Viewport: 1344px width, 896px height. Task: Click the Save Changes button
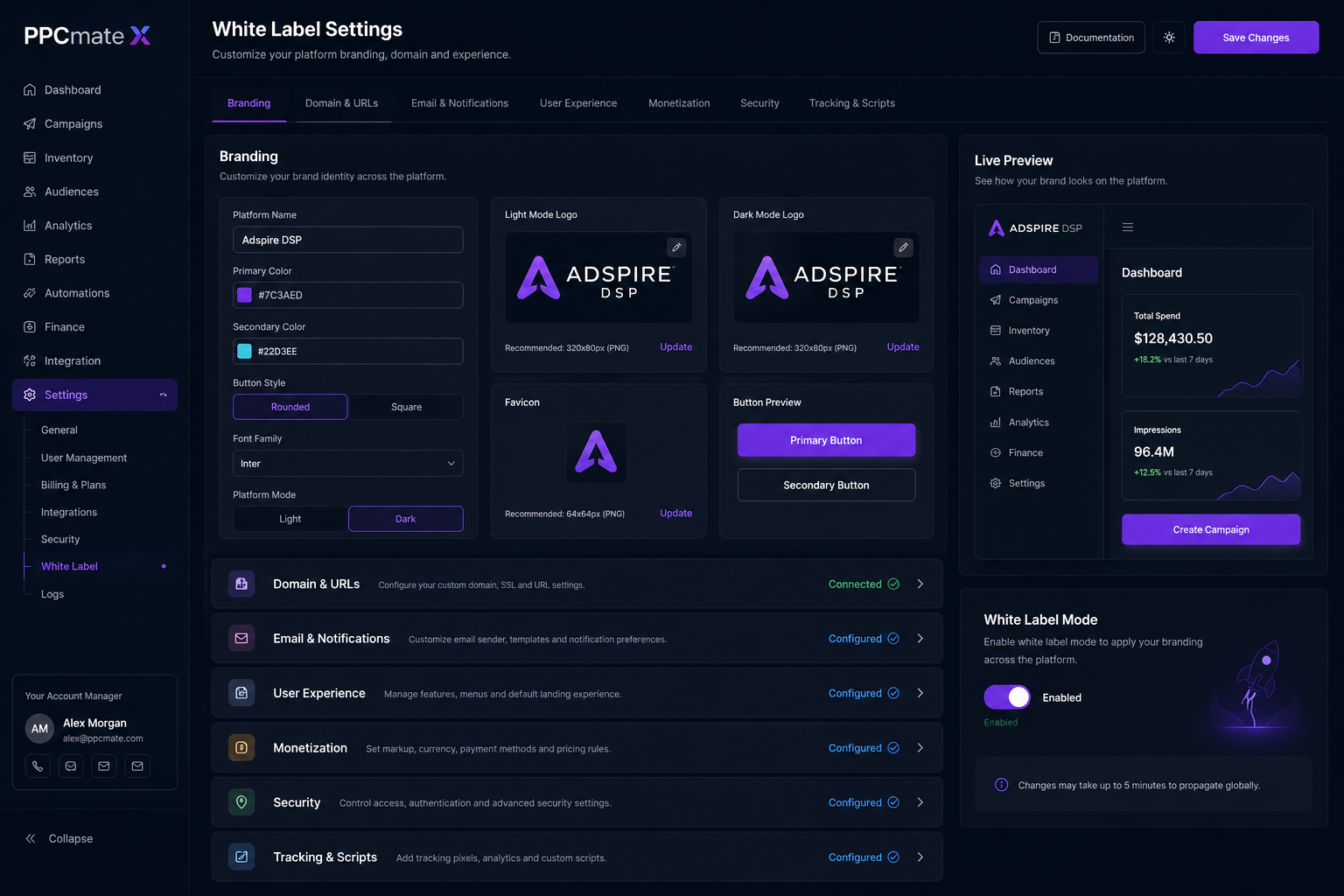(x=1256, y=38)
